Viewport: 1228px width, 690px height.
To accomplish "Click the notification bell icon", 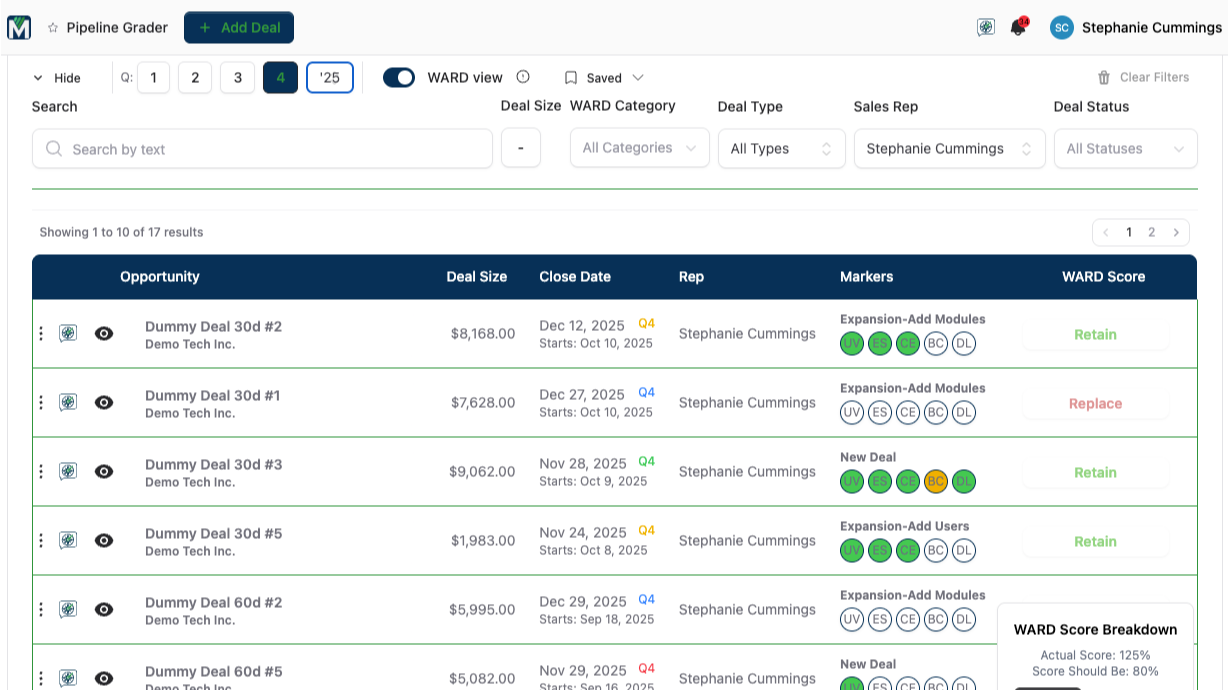I will click(x=1018, y=28).
